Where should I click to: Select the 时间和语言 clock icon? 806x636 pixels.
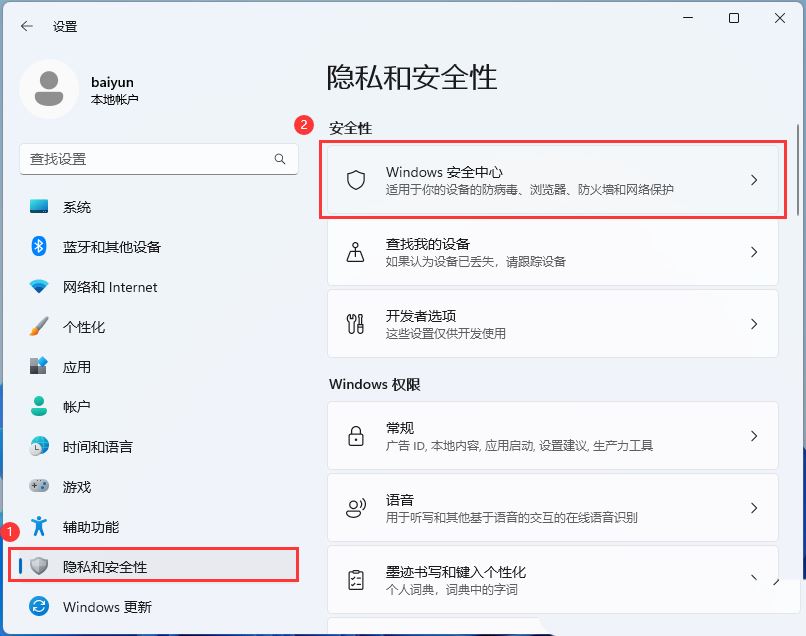click(36, 447)
